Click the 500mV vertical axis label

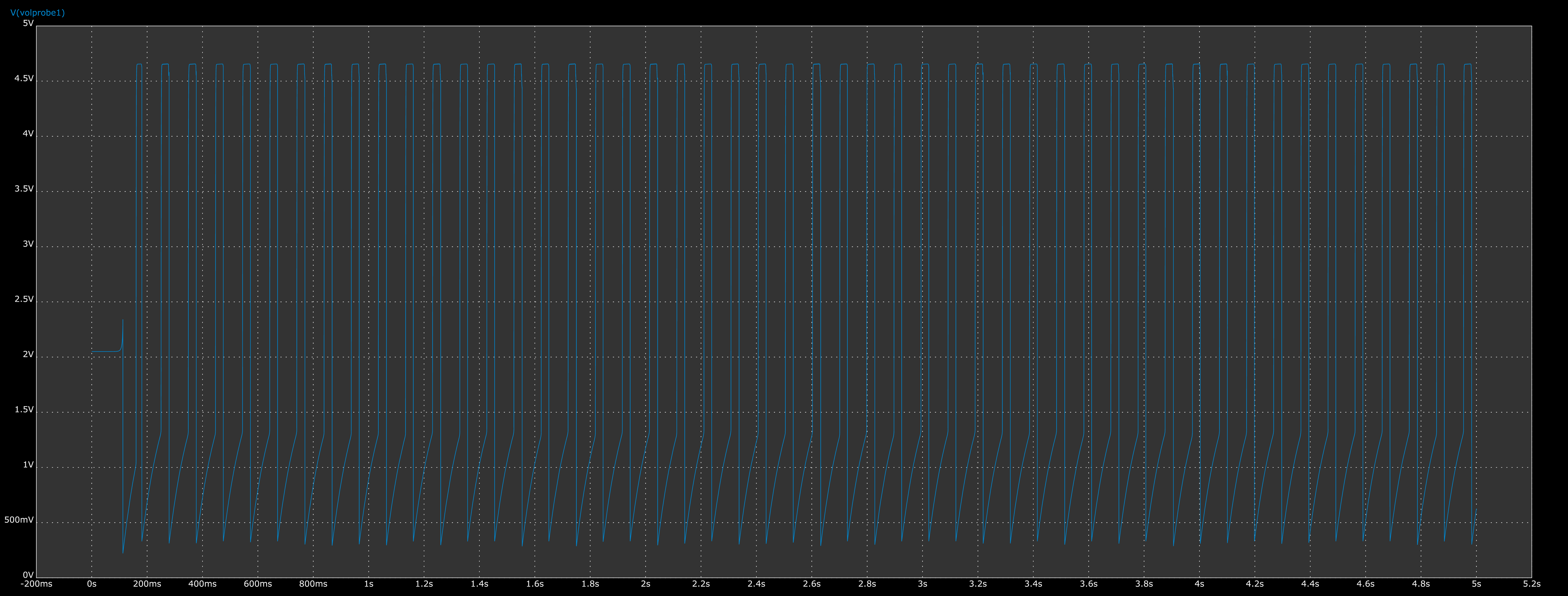pos(19,520)
